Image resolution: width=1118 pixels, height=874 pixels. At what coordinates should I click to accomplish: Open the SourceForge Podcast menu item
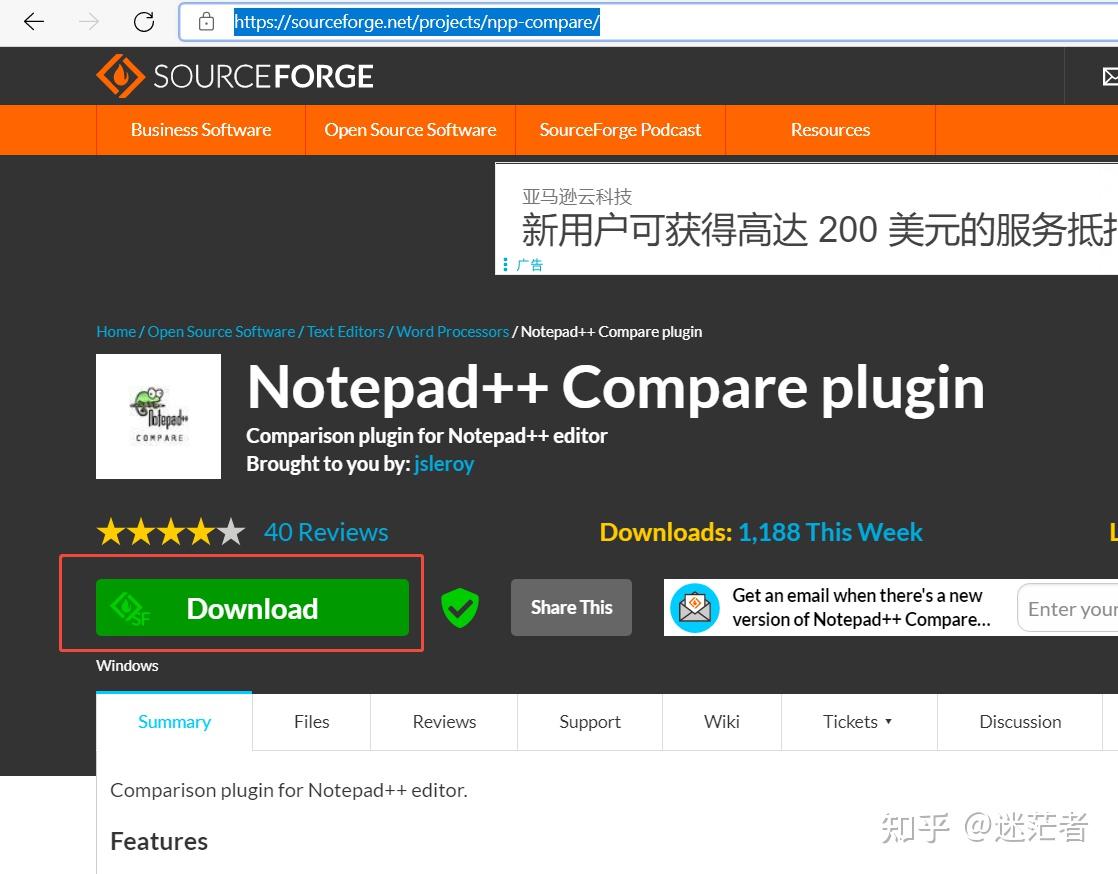point(620,130)
